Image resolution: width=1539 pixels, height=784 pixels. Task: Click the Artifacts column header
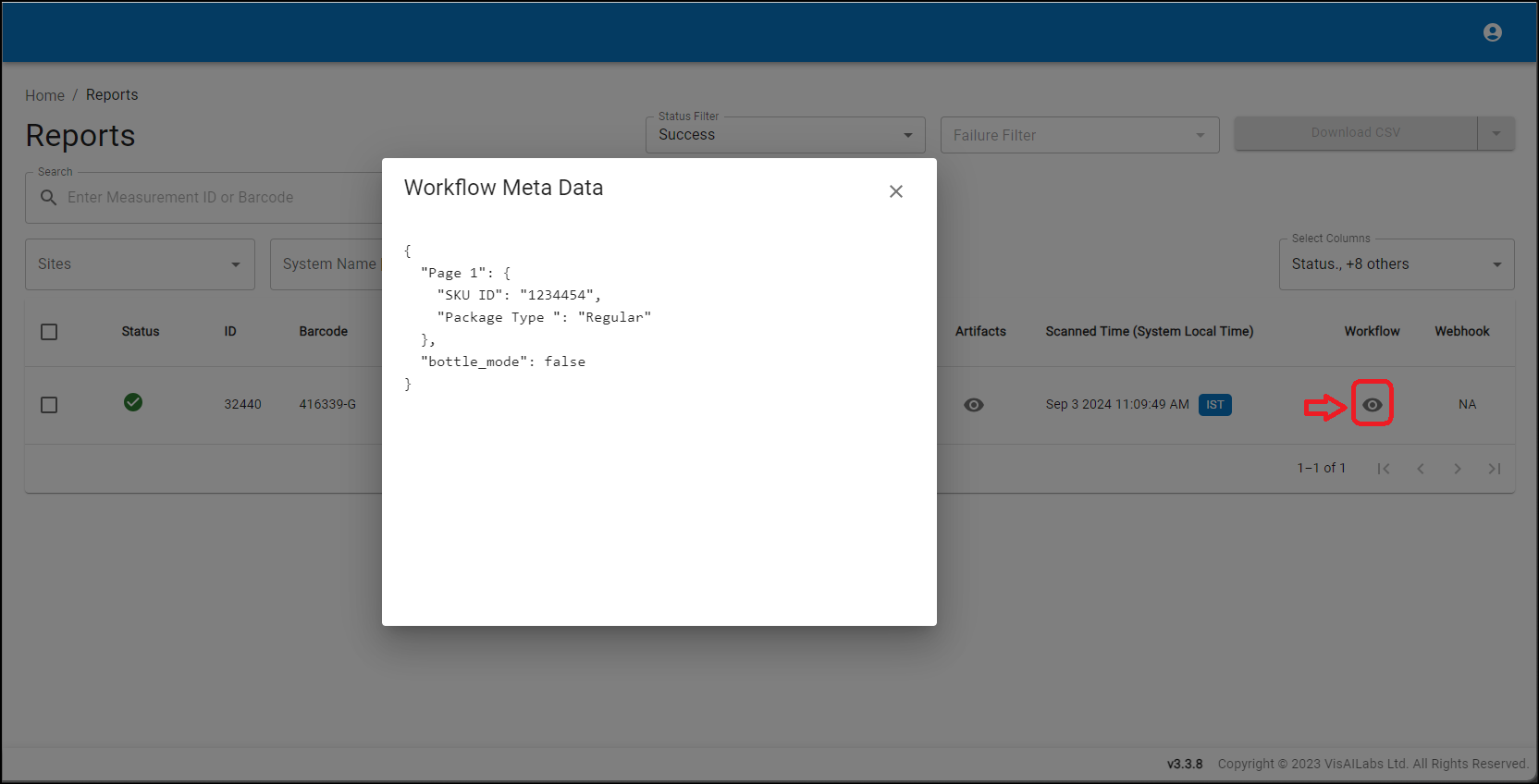980,332
